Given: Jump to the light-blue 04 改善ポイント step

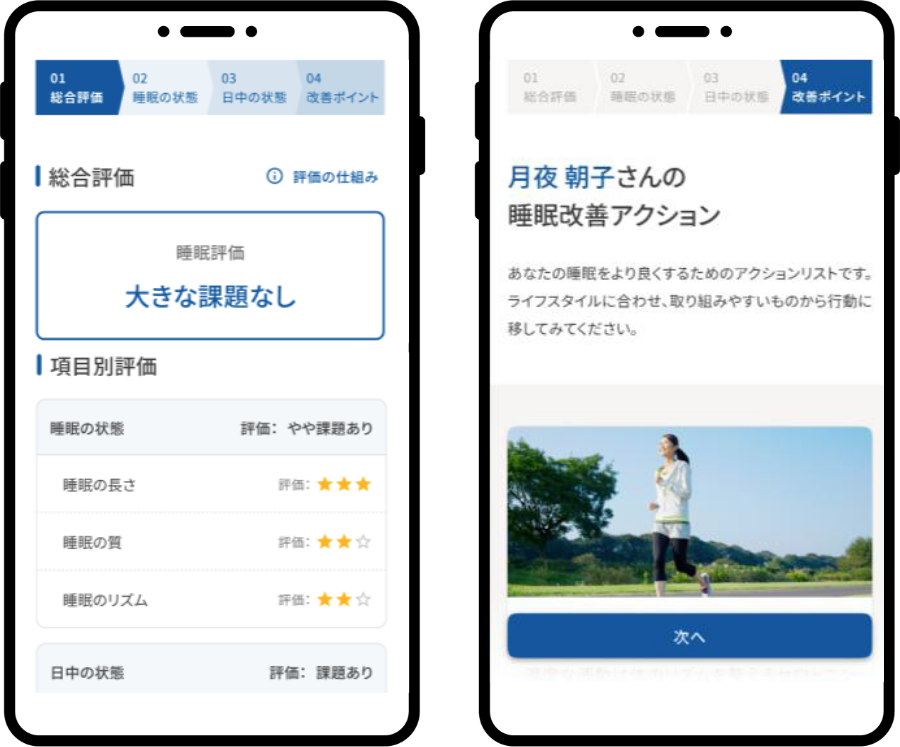Looking at the screenshot, I should [x=342, y=88].
